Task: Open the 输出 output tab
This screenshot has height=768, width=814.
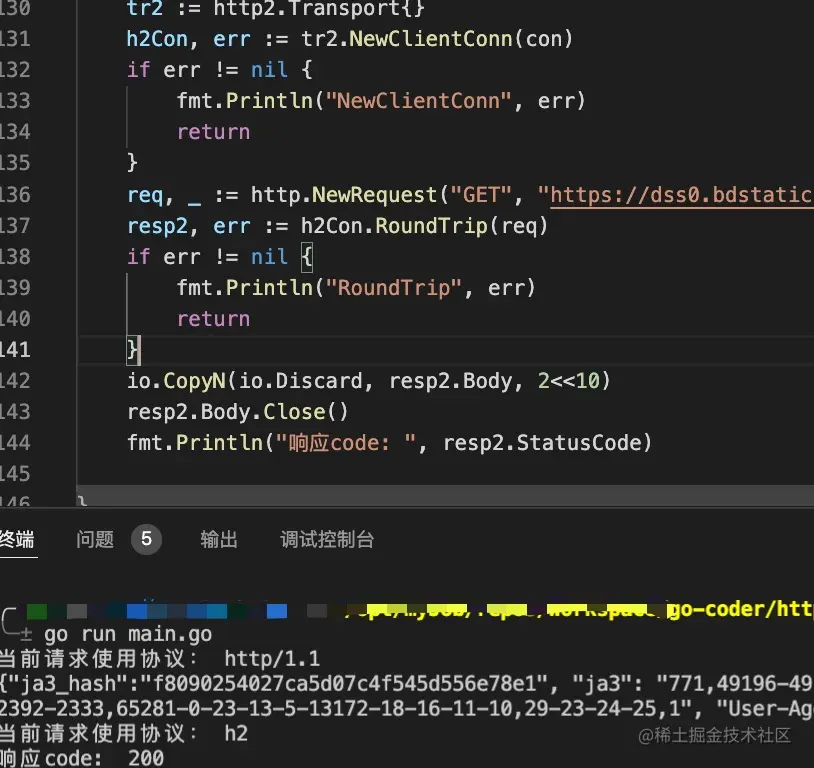Action: (x=219, y=539)
